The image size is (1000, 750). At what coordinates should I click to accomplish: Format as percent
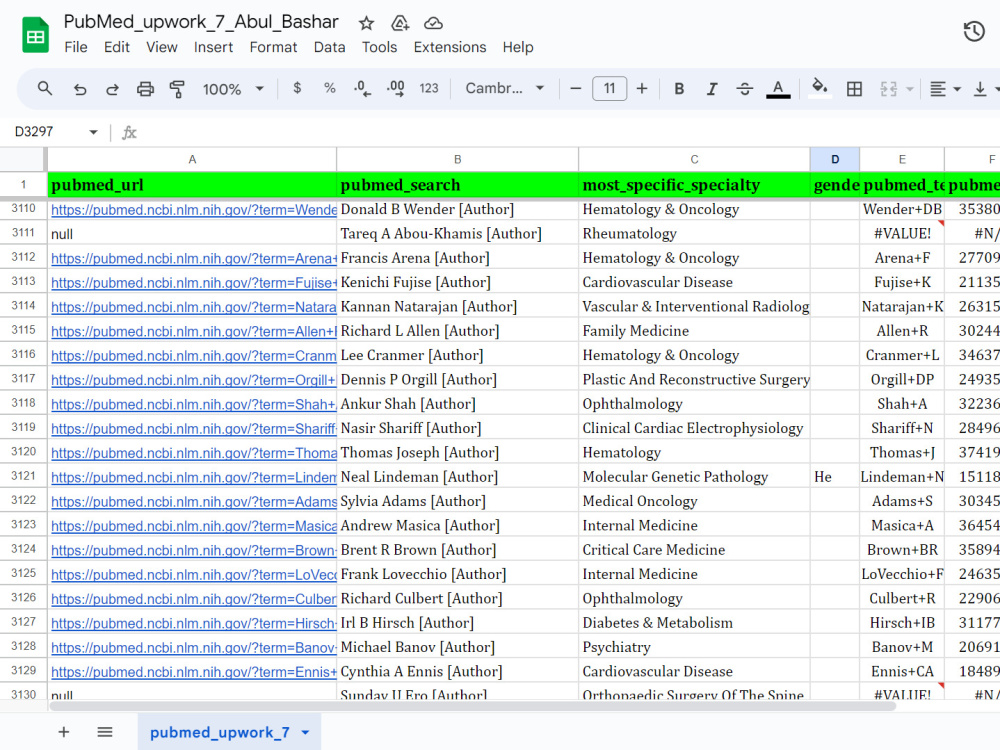330,88
